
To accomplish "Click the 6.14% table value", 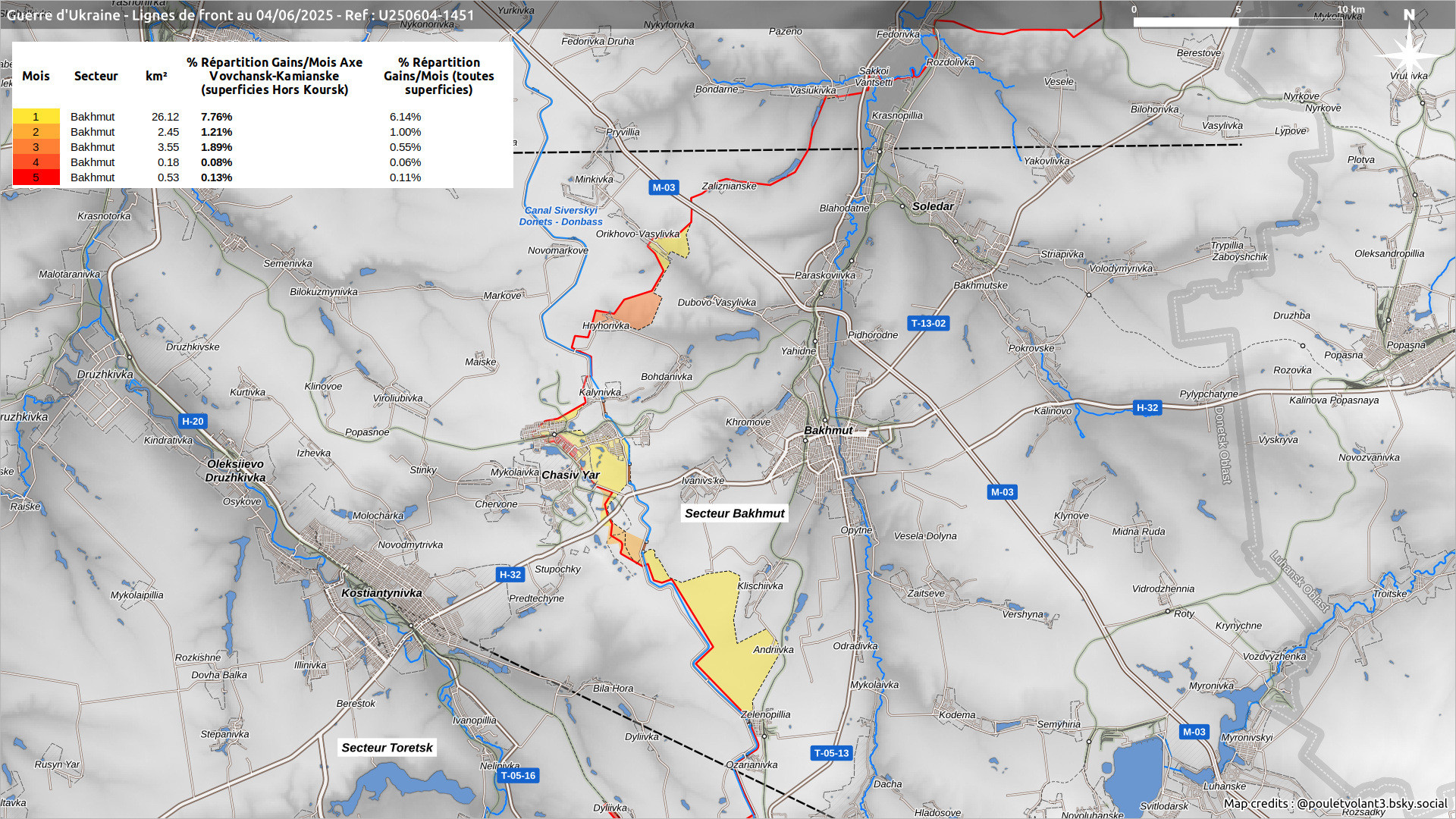I will pyautogui.click(x=405, y=117).
